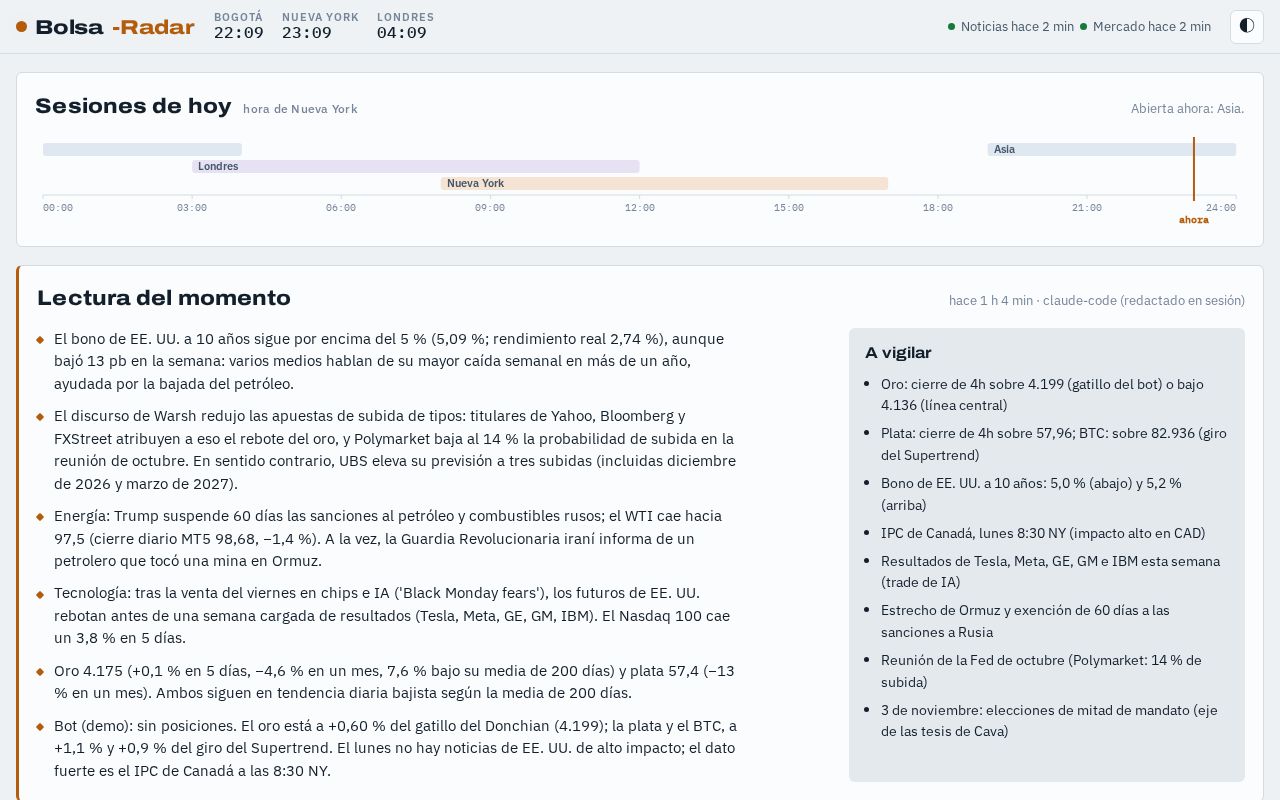Click the 'claude-code (redactado en sesión)' timestamp

point(1144,300)
